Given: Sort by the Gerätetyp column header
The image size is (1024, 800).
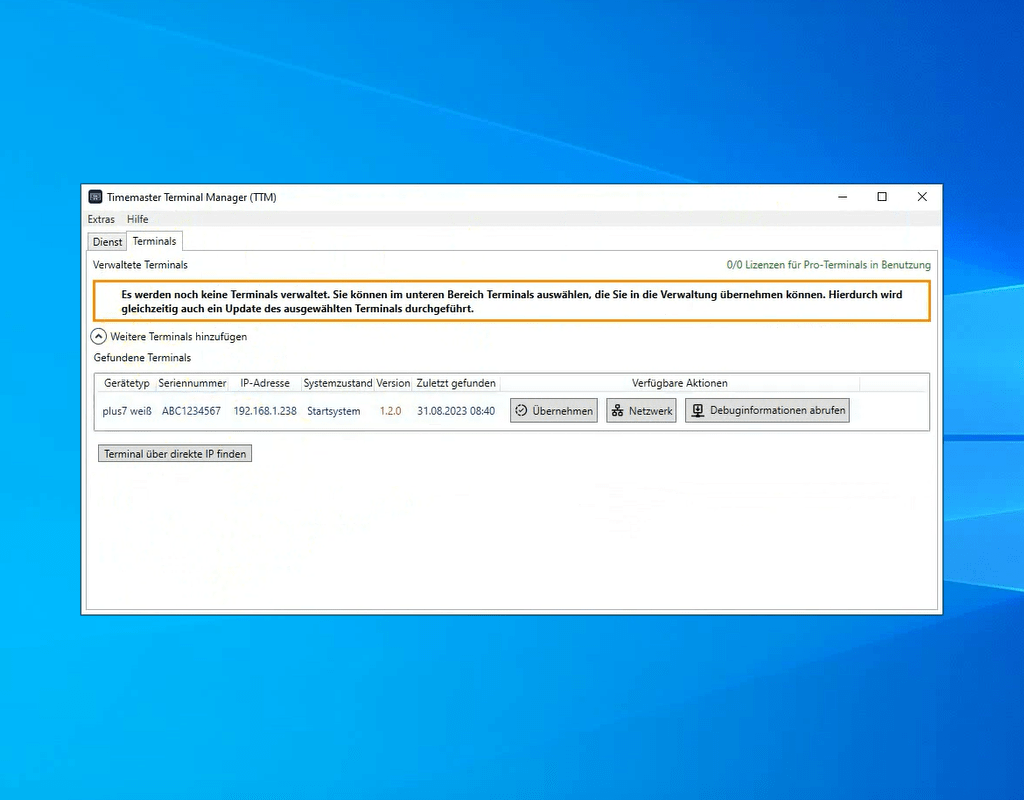Looking at the screenshot, I should 127,383.
